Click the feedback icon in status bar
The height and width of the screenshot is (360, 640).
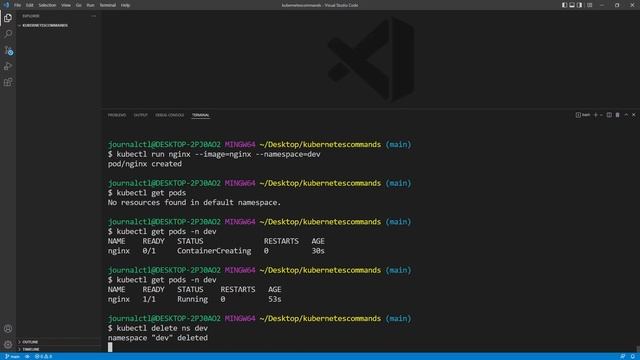[622, 356]
